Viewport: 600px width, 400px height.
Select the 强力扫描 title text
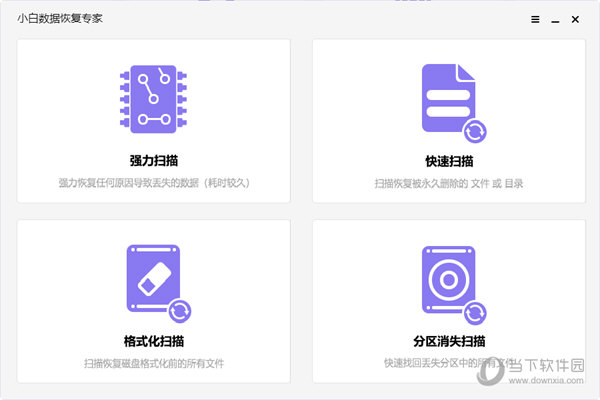[x=154, y=160]
